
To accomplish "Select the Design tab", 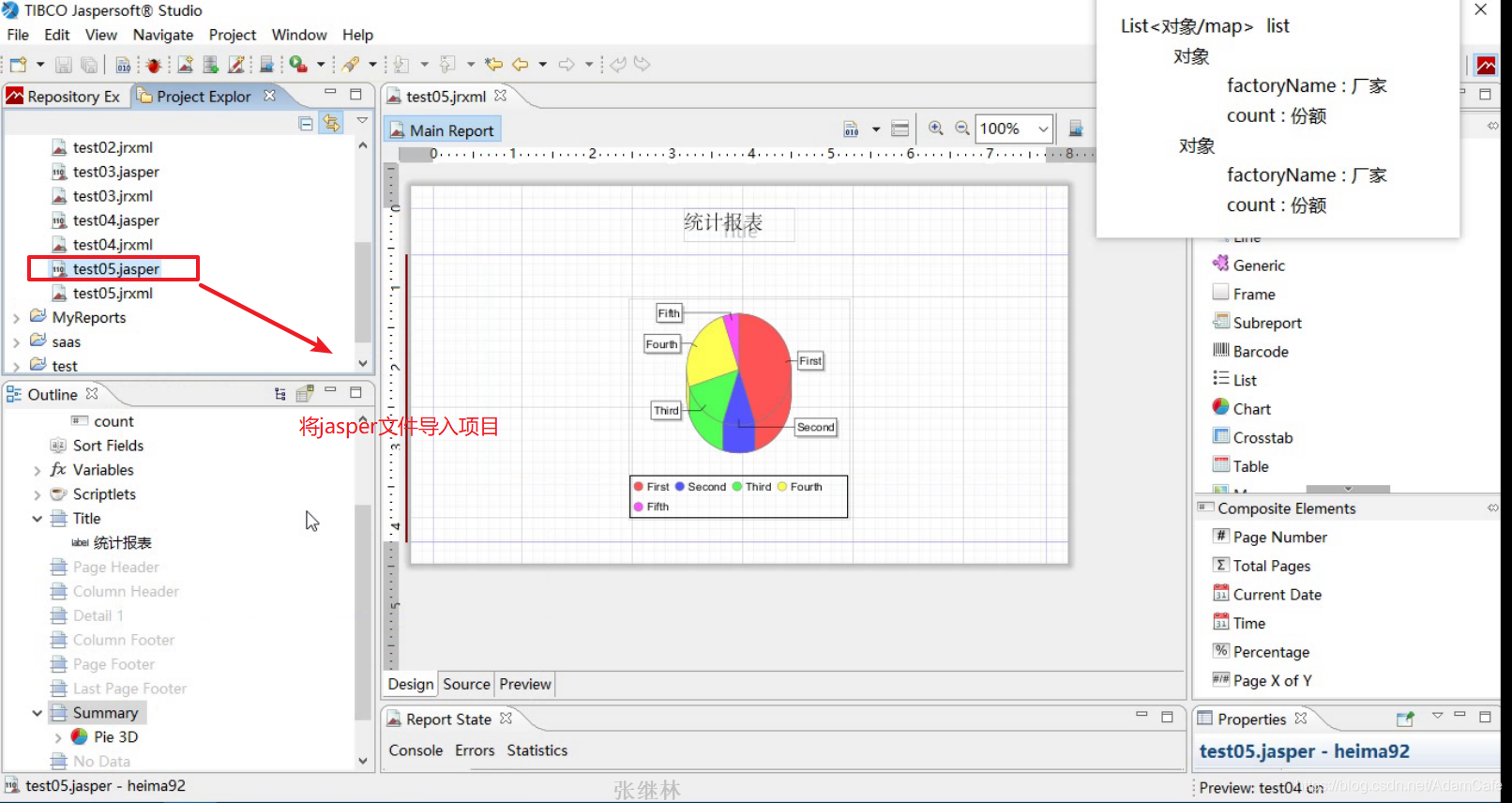I will pyautogui.click(x=411, y=685).
